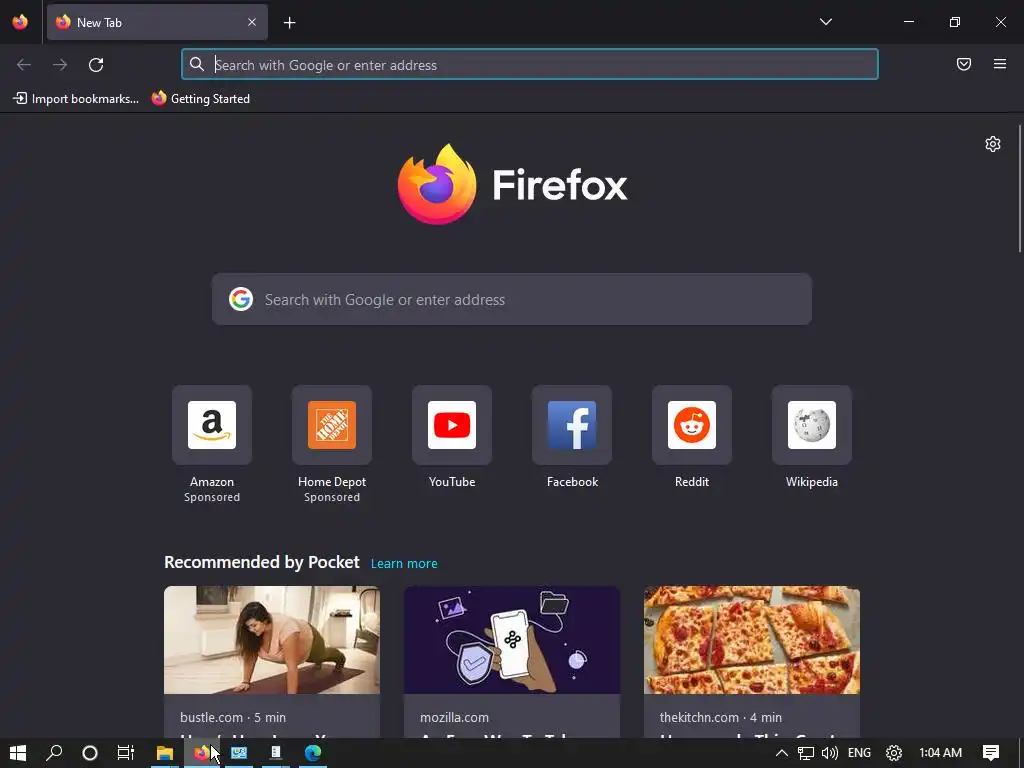Open Windows taskbar search
Screen dimensions: 1024x768
coord(54,753)
